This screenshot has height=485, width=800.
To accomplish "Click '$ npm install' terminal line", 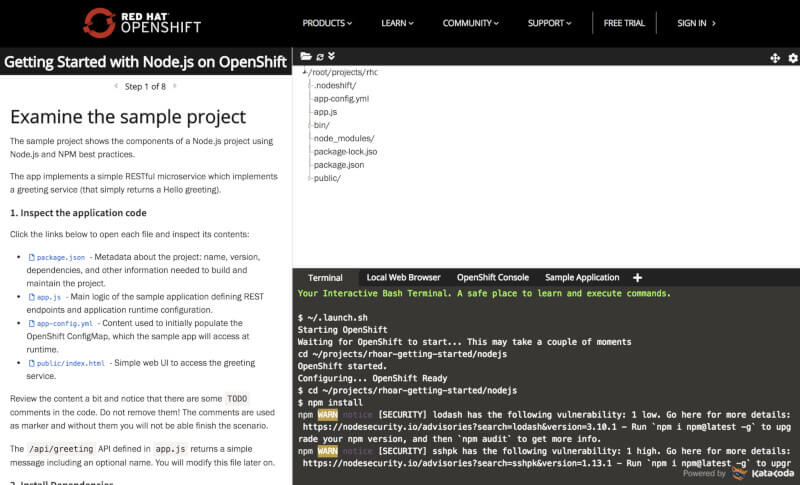I will (330, 402).
